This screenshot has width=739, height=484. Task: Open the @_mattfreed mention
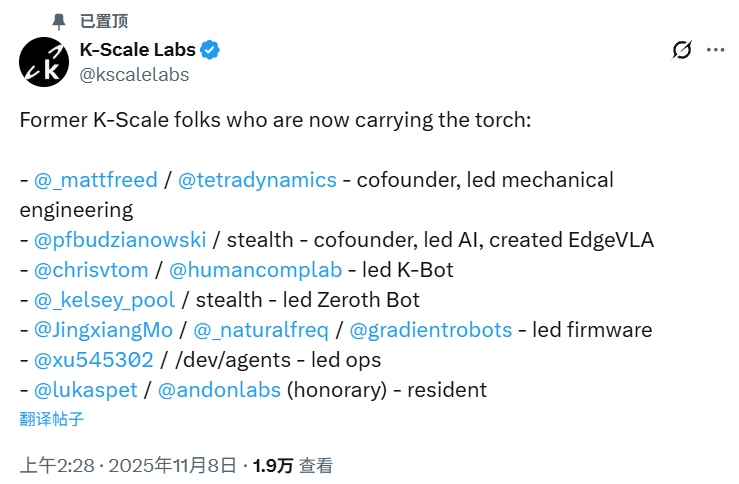95,180
